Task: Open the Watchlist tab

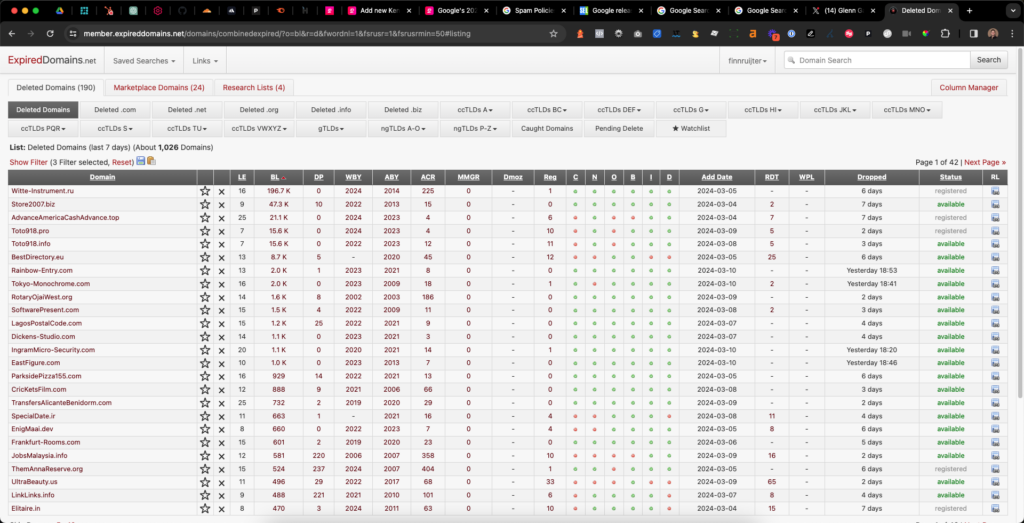Action: (691, 129)
